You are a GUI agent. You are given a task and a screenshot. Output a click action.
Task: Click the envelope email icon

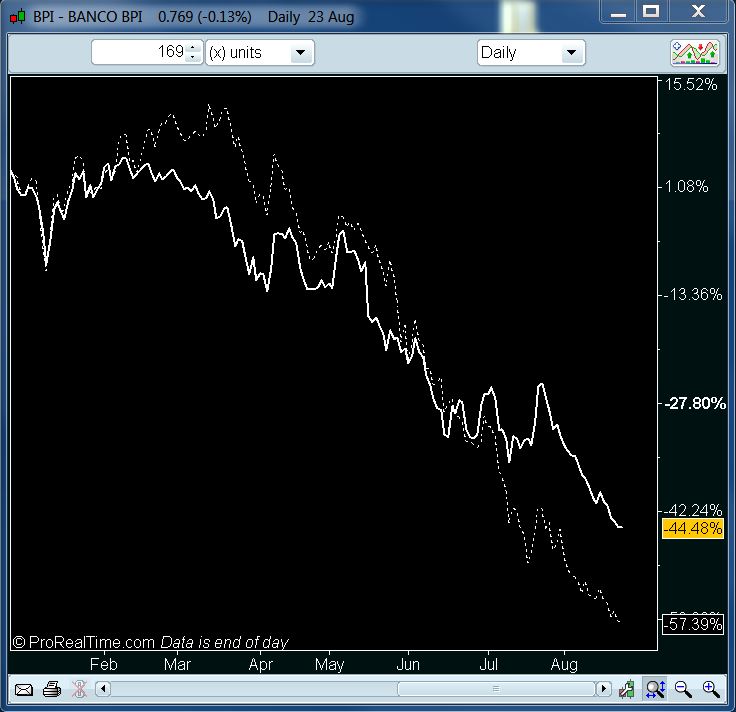point(23,689)
